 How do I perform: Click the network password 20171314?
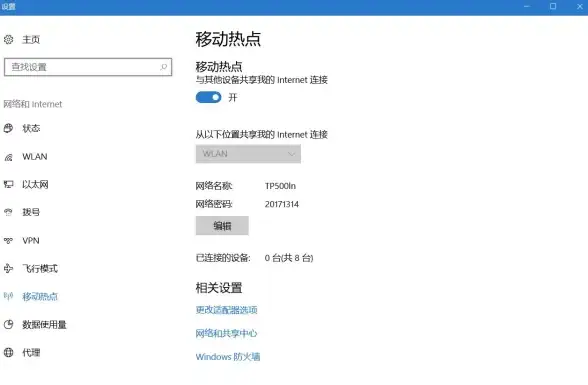[x=282, y=204]
